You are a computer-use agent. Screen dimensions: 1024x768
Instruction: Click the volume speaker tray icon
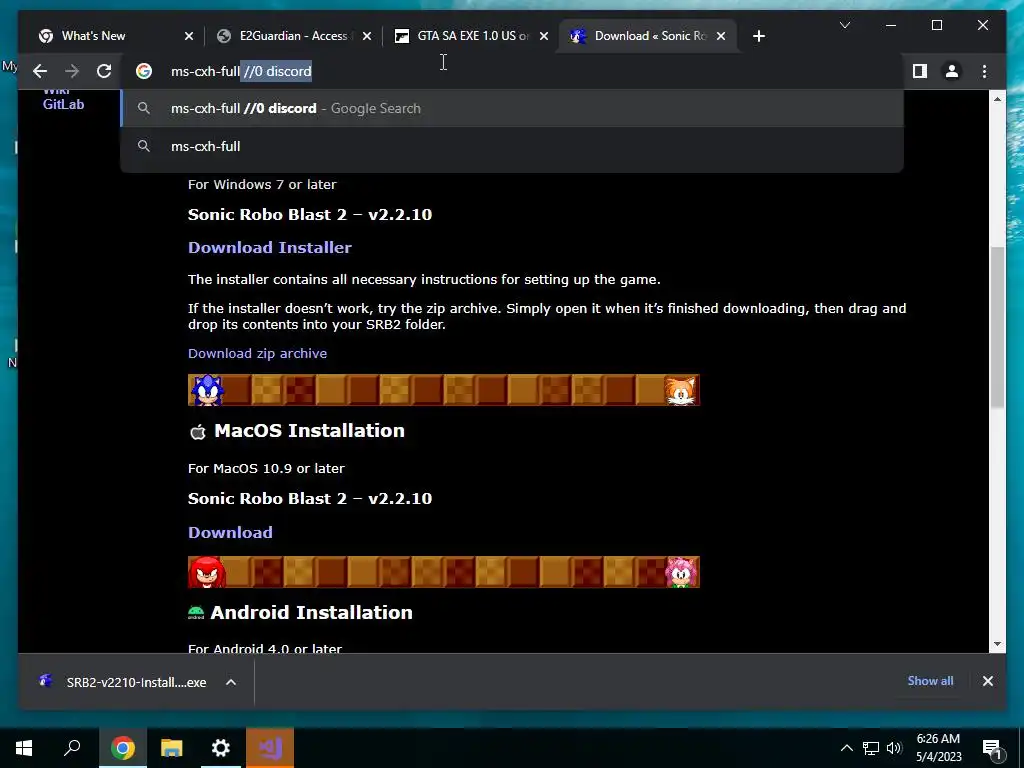tap(894, 748)
